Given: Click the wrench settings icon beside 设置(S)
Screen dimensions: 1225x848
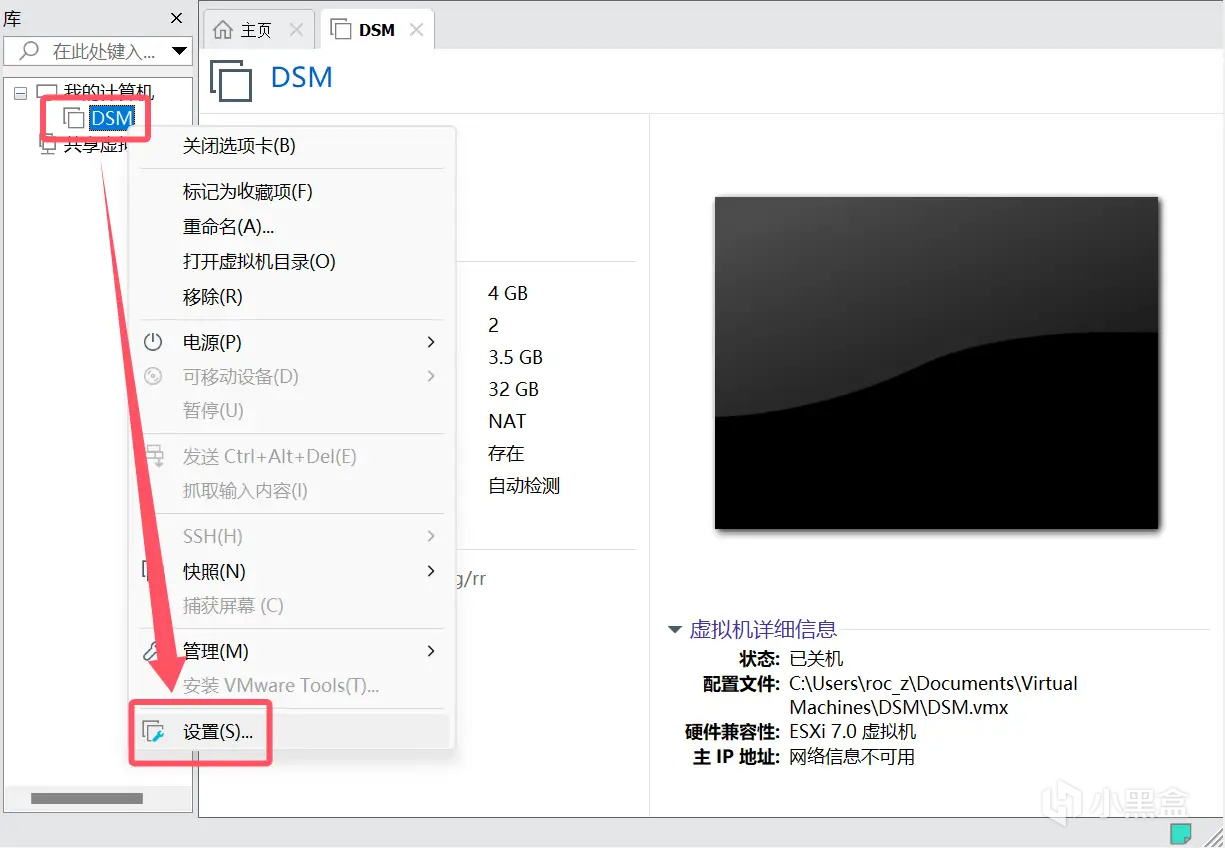Looking at the screenshot, I should pyautogui.click(x=153, y=731).
